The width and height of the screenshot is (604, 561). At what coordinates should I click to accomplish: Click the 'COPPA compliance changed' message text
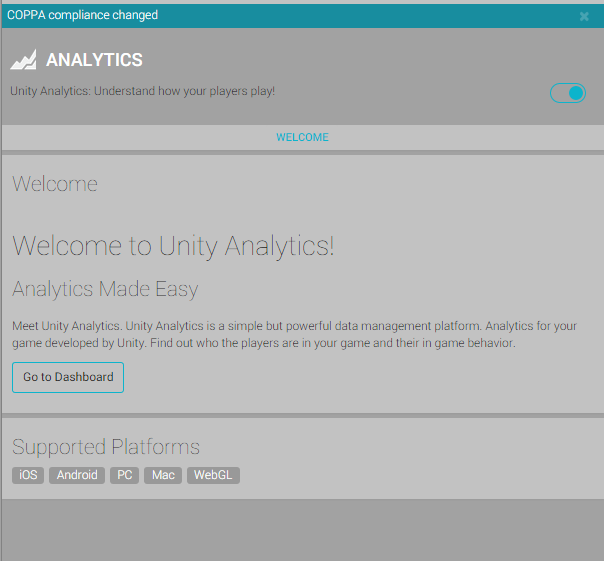point(82,15)
